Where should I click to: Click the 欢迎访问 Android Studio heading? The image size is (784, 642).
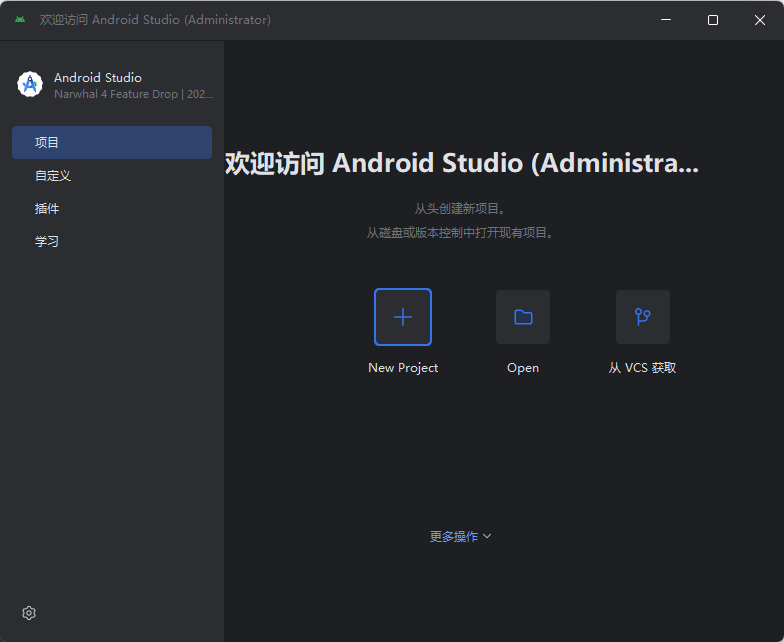pyautogui.click(x=461, y=163)
